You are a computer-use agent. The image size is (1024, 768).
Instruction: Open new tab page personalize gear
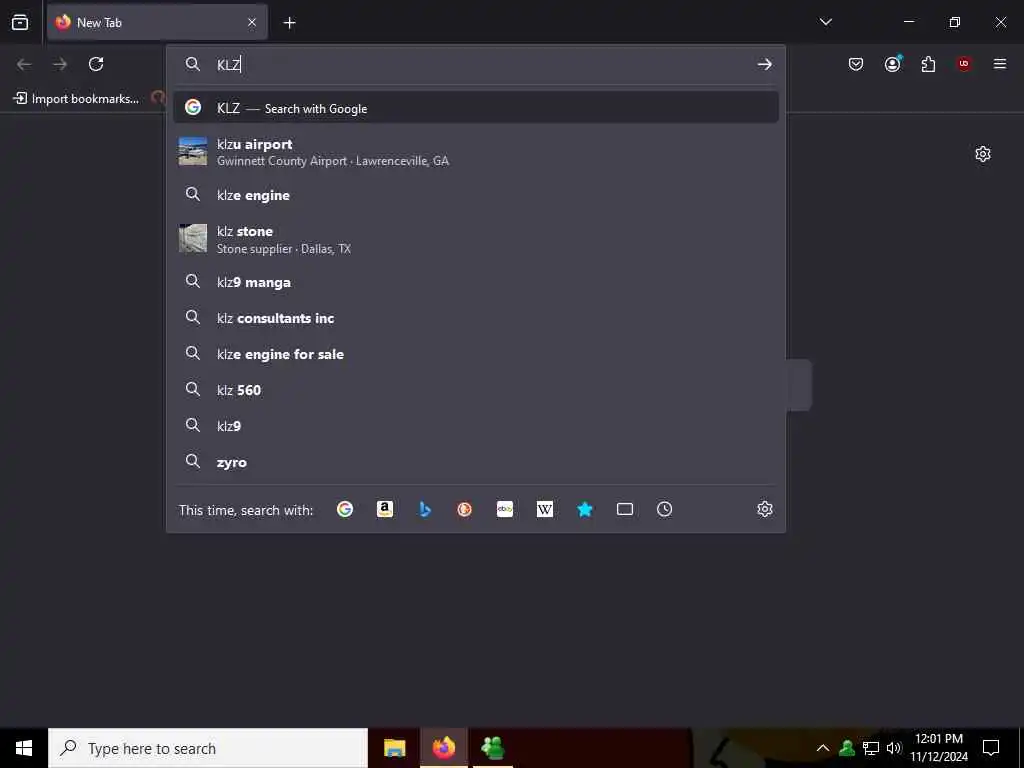[983, 154]
